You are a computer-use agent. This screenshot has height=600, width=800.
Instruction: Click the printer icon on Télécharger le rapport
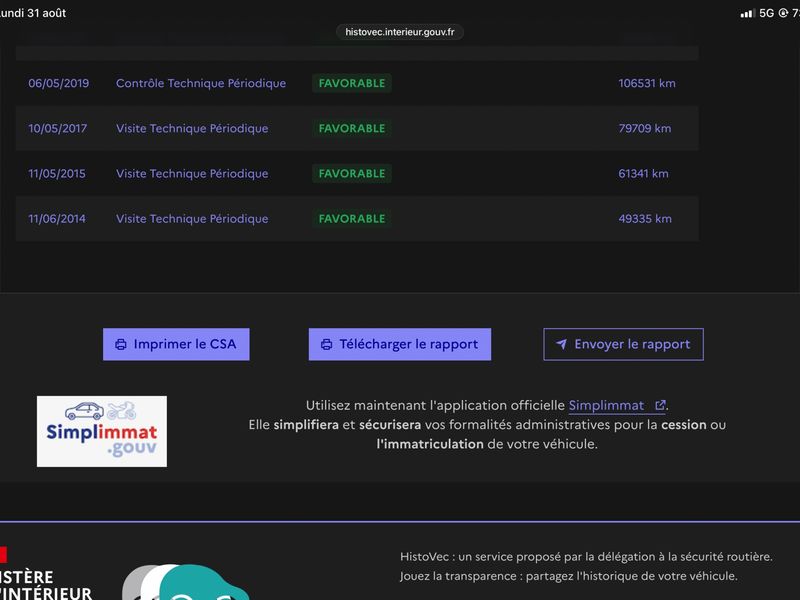pyautogui.click(x=327, y=344)
